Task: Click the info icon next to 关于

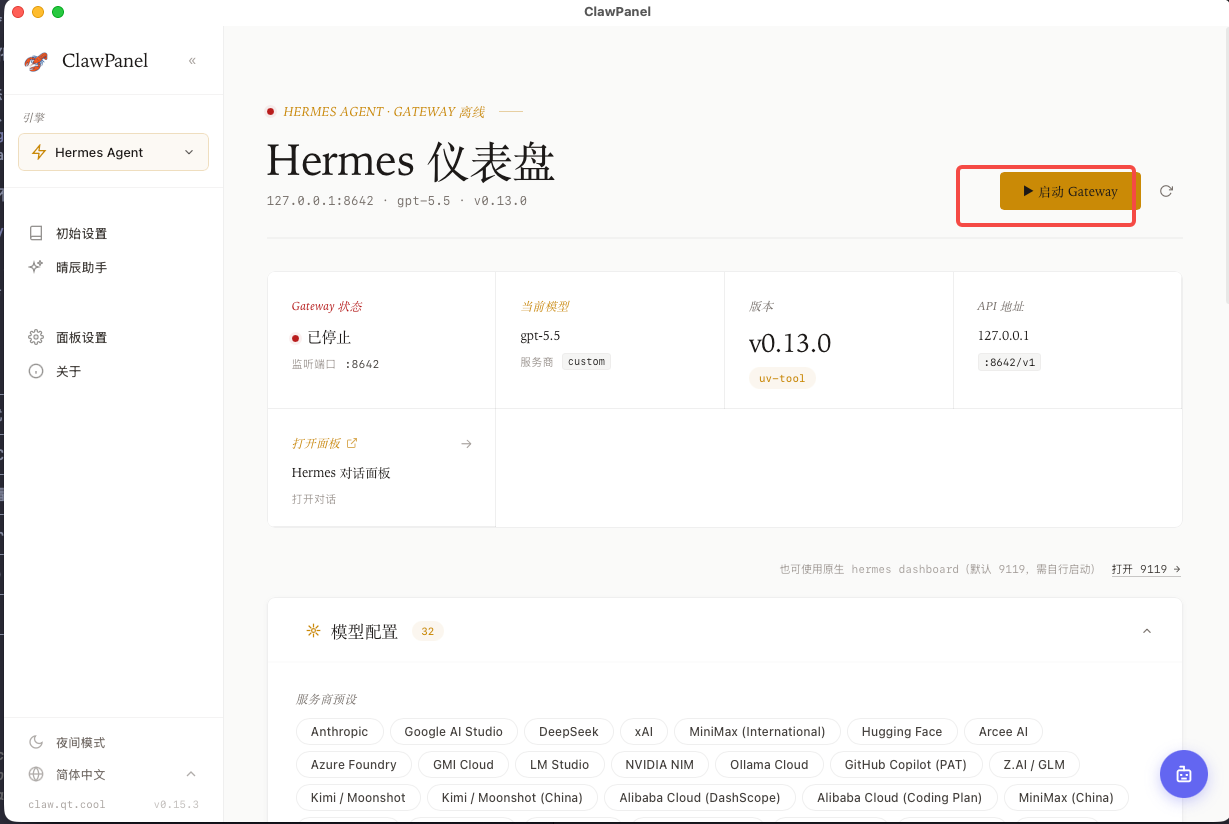Action: [x=36, y=371]
